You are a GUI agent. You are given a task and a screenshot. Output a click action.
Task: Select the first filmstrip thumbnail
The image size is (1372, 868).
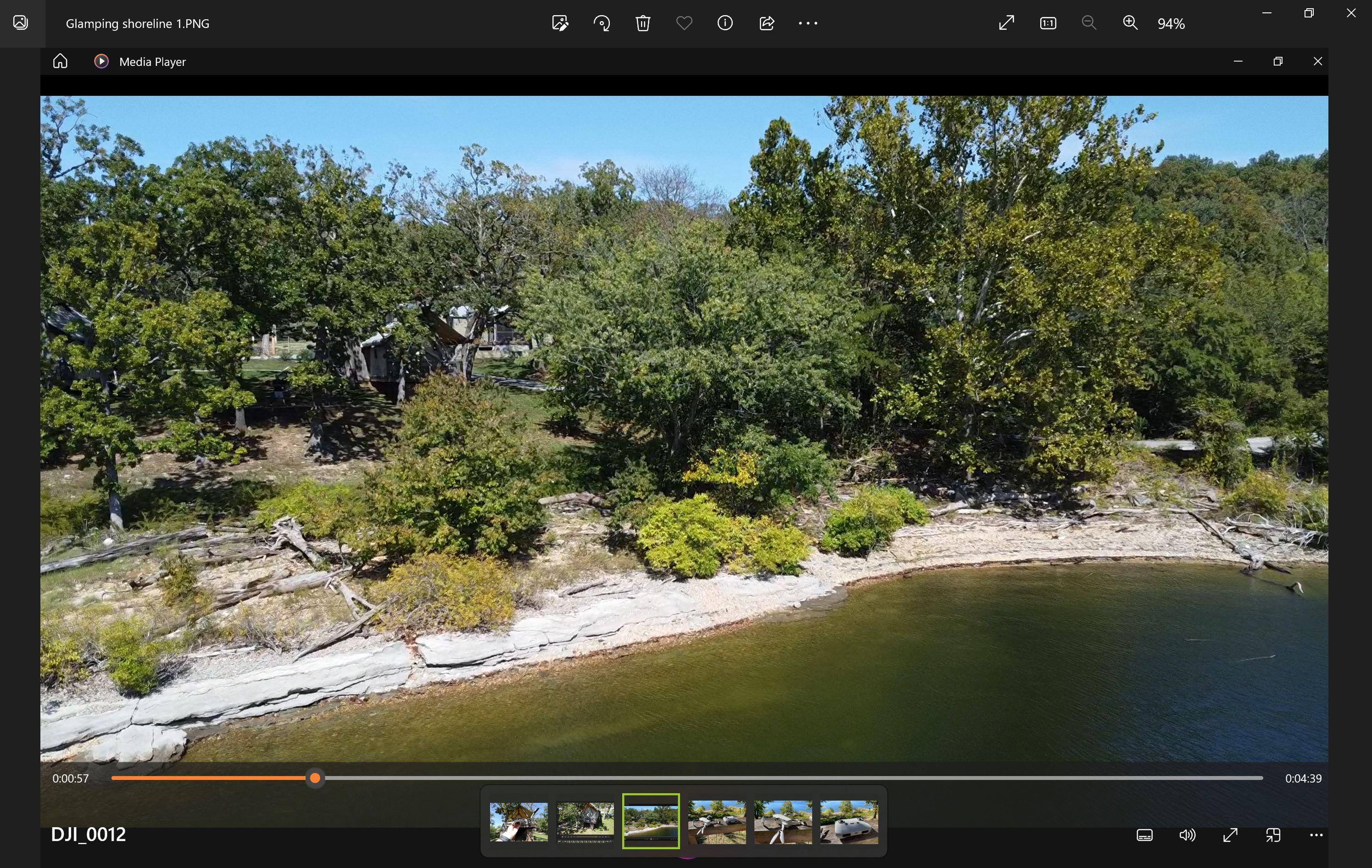[519, 821]
